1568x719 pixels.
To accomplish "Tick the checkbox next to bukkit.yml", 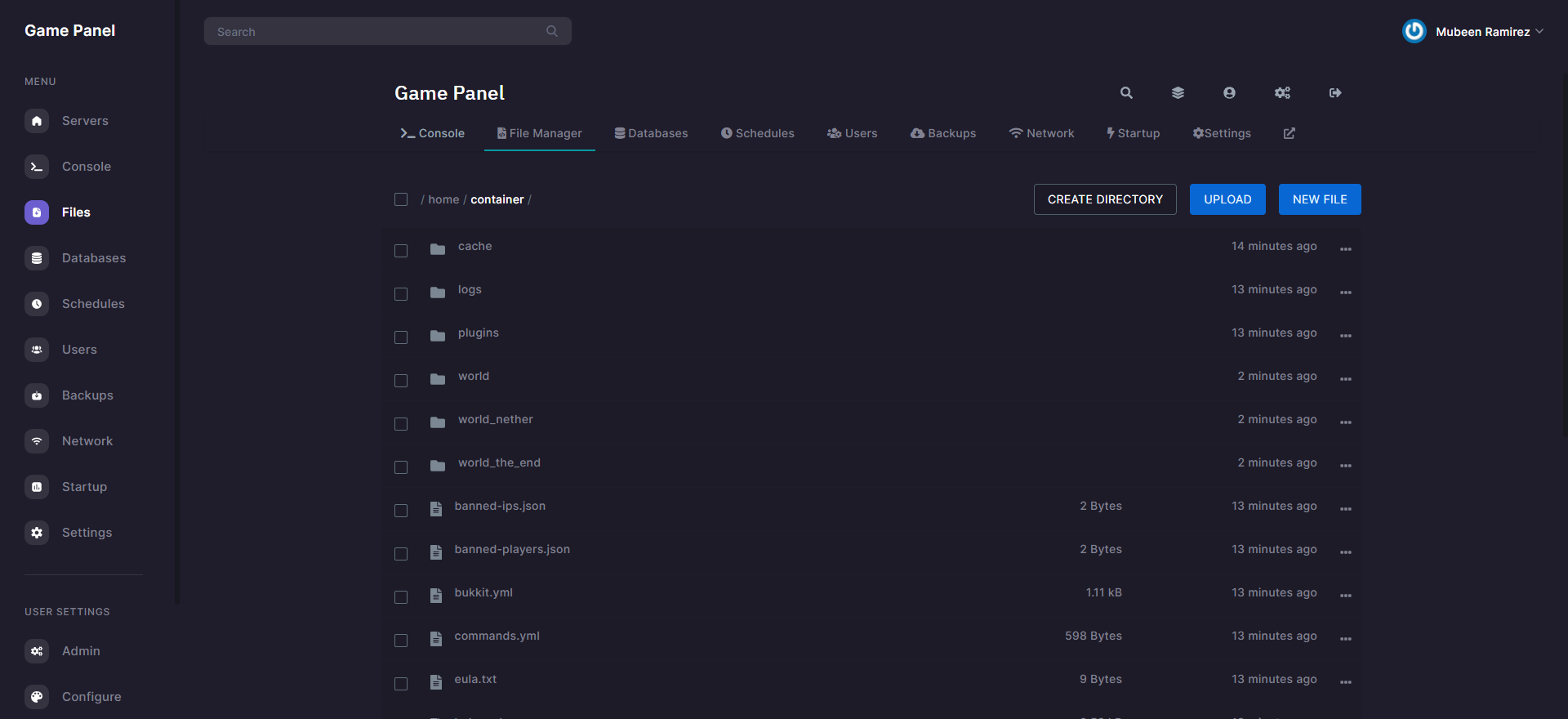I will tap(401, 597).
